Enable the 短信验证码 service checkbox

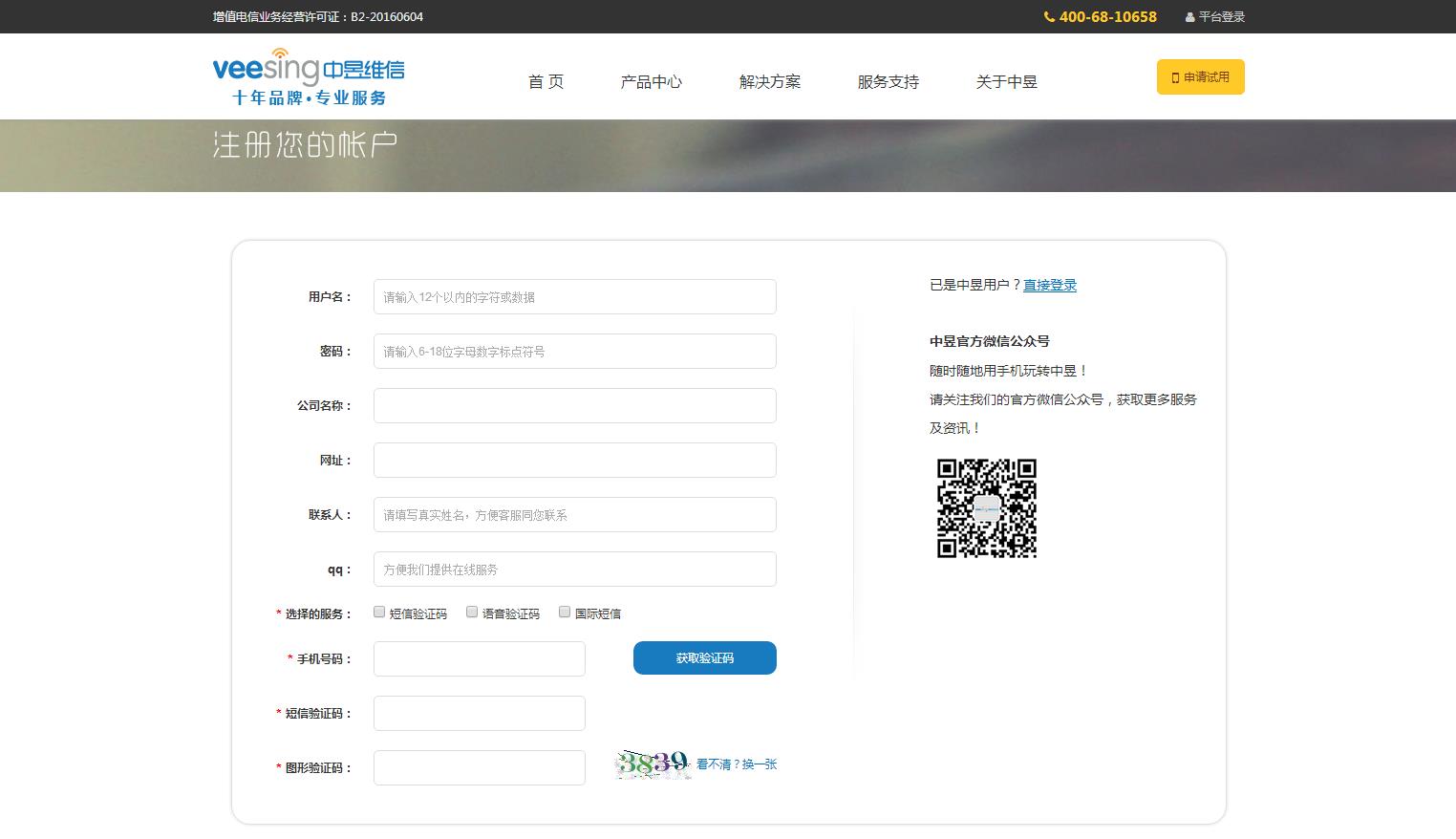tap(379, 613)
